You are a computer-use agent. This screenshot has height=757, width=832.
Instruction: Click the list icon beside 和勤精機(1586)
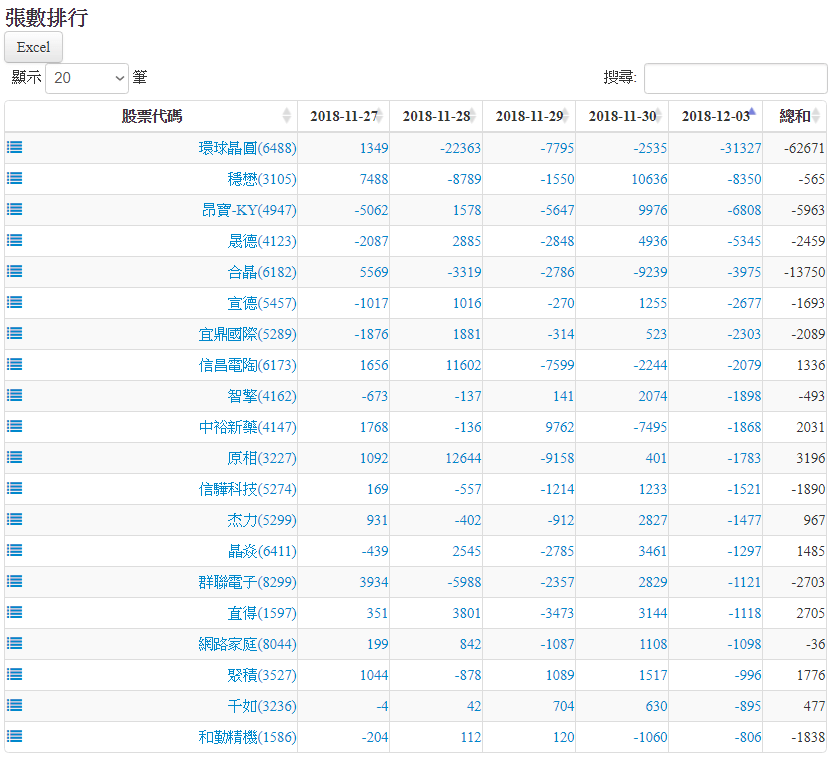[x=15, y=736]
